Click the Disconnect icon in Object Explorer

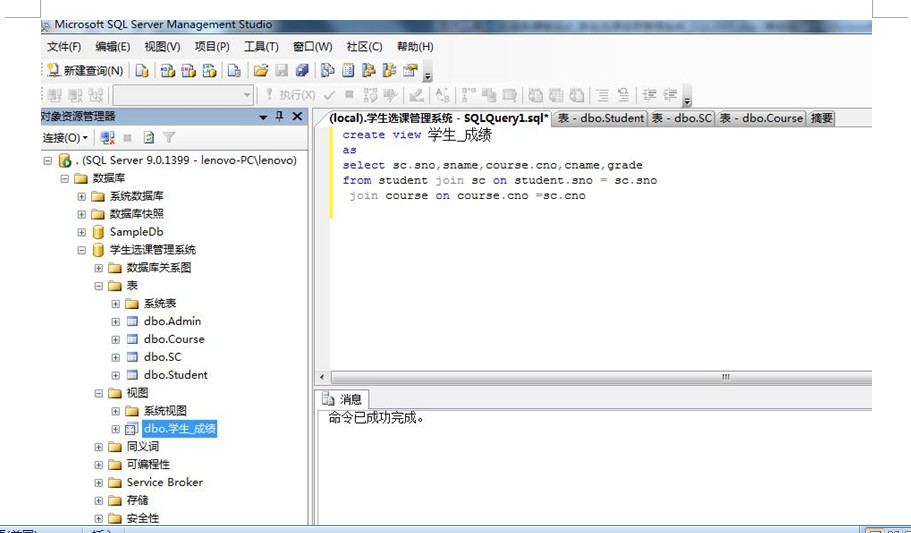coord(107,138)
